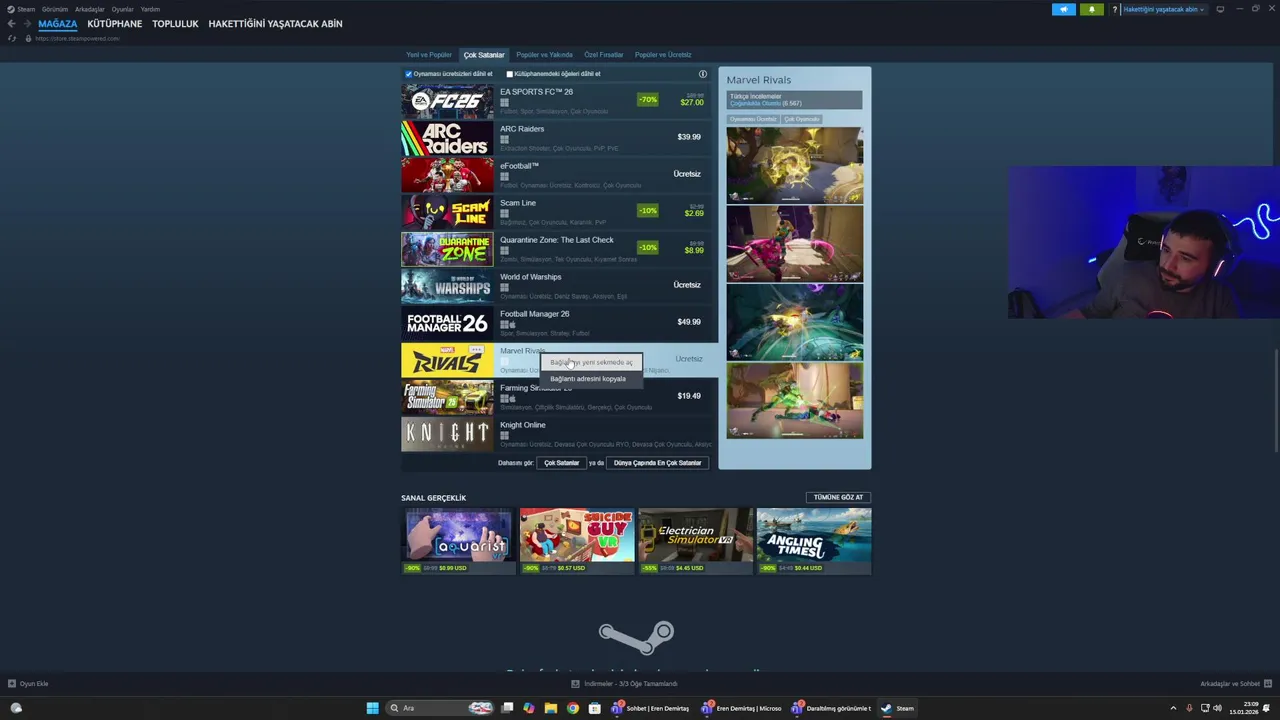Open the Yardım menu

150,9
